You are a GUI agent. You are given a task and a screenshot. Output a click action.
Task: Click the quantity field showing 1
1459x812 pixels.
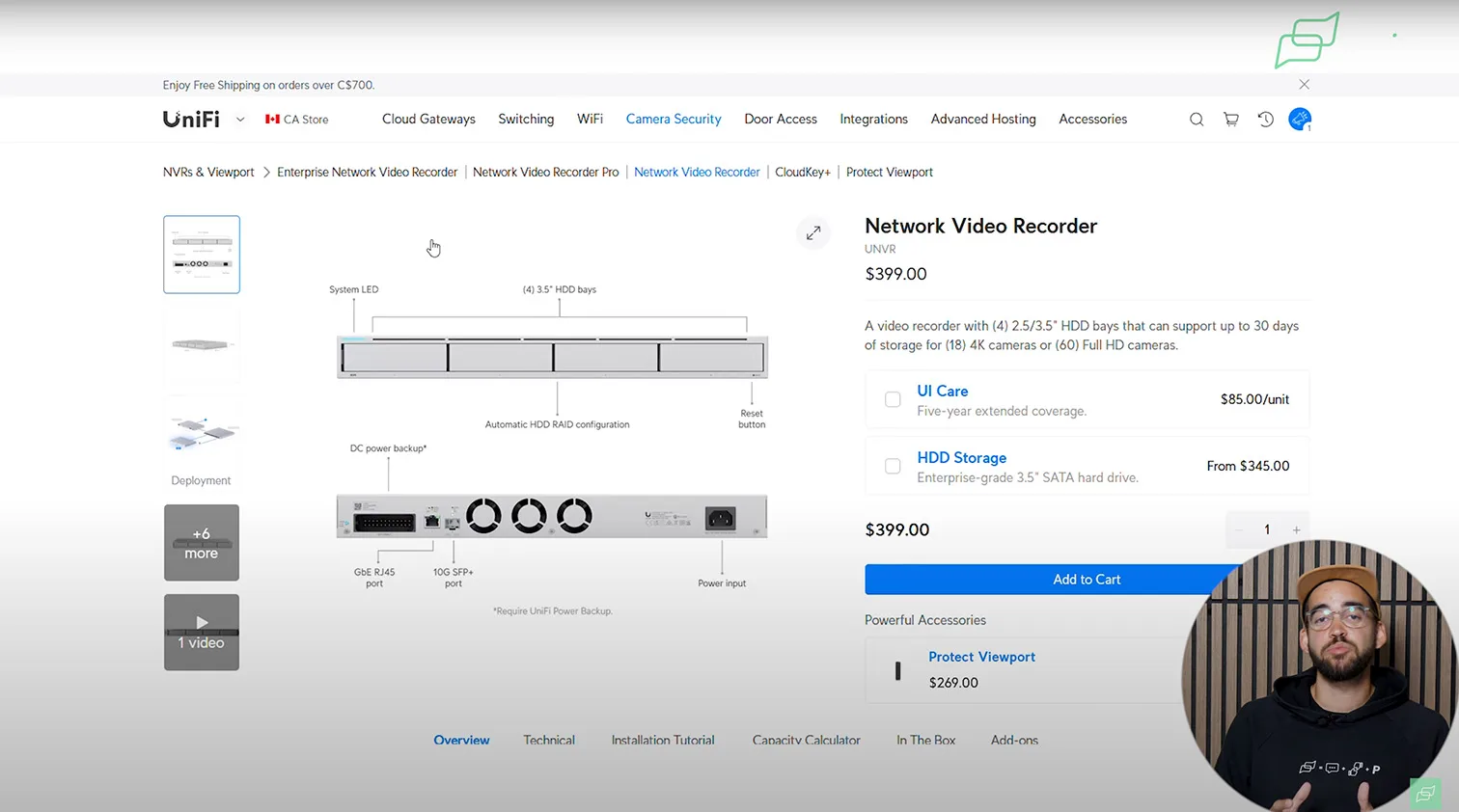pyautogui.click(x=1267, y=529)
